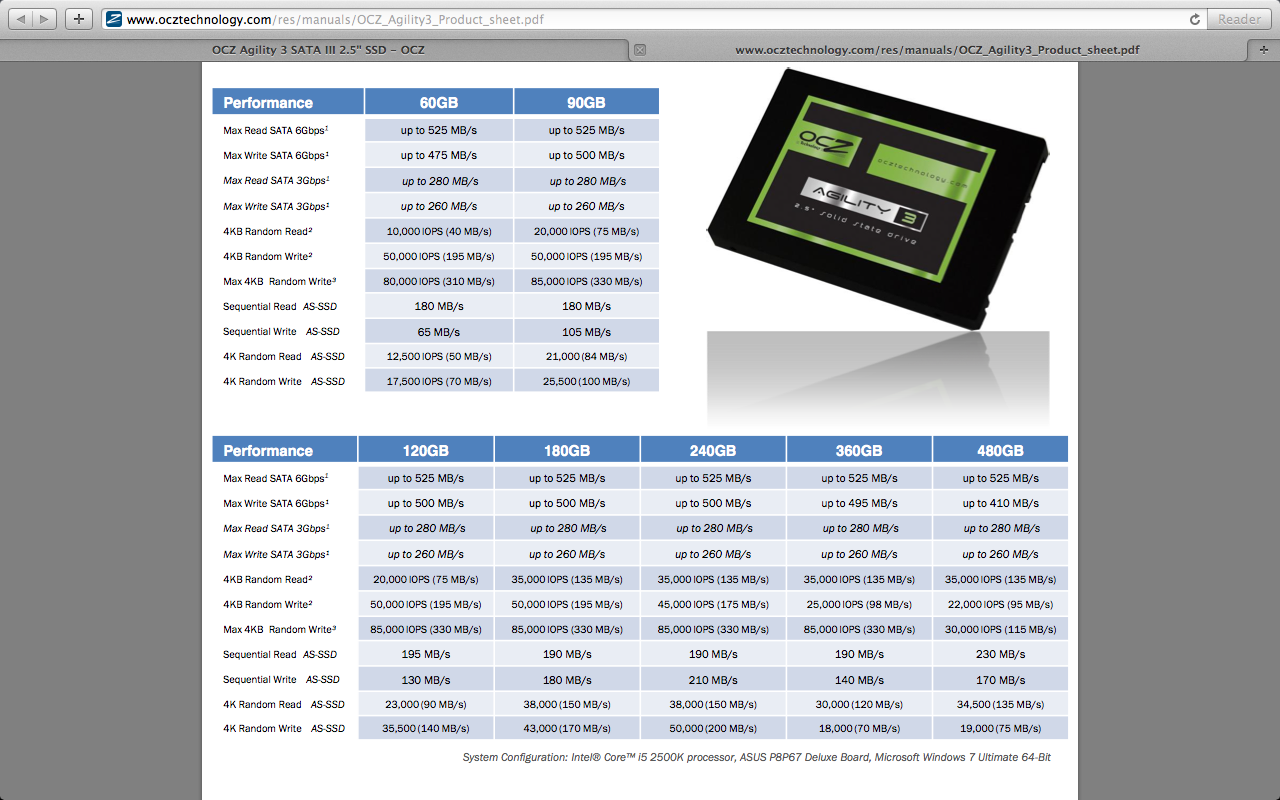Go forward with the Safari forward arrow
The image size is (1280, 800).
[46, 19]
